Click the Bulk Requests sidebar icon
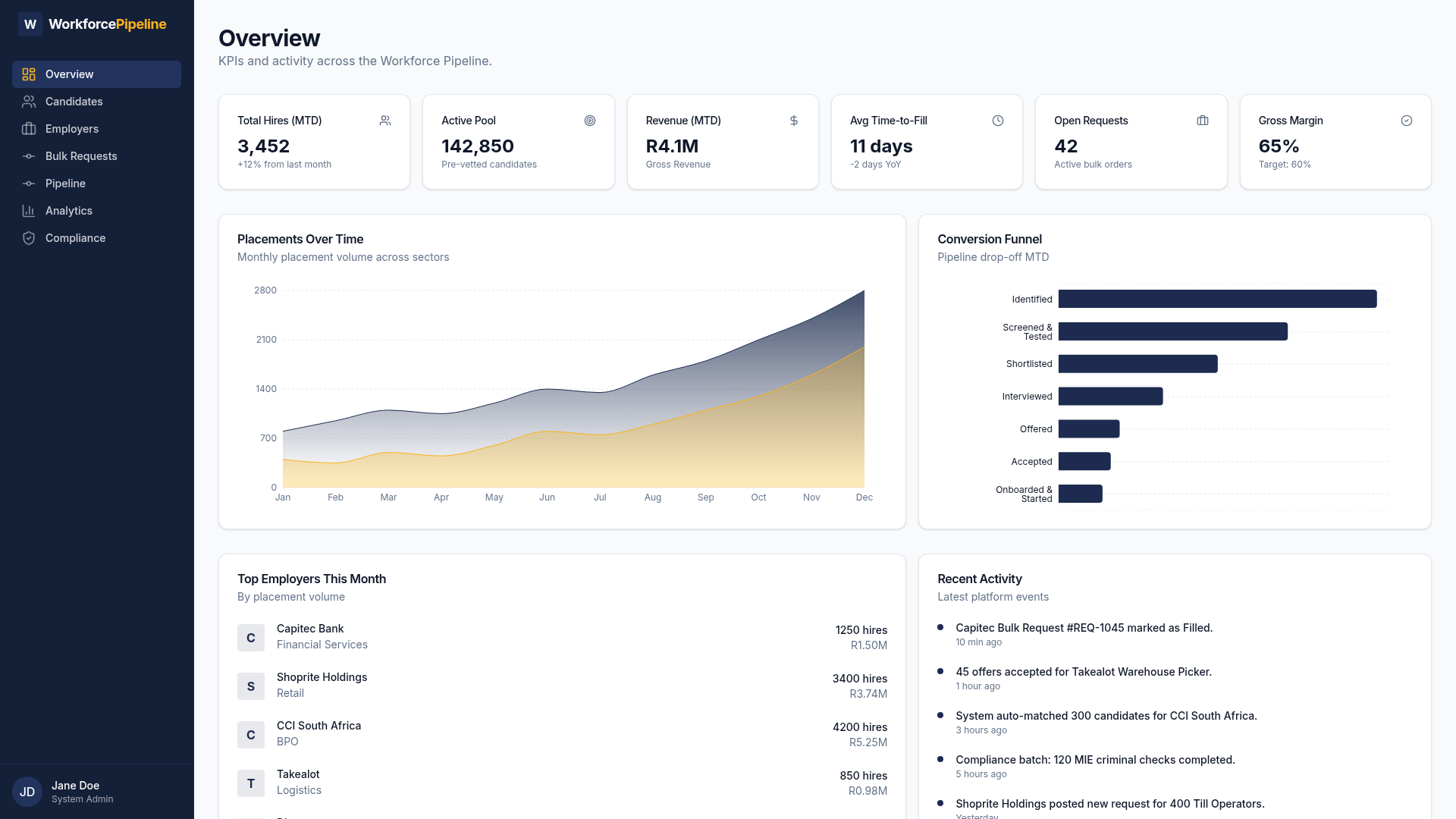1456x819 pixels. tap(29, 156)
